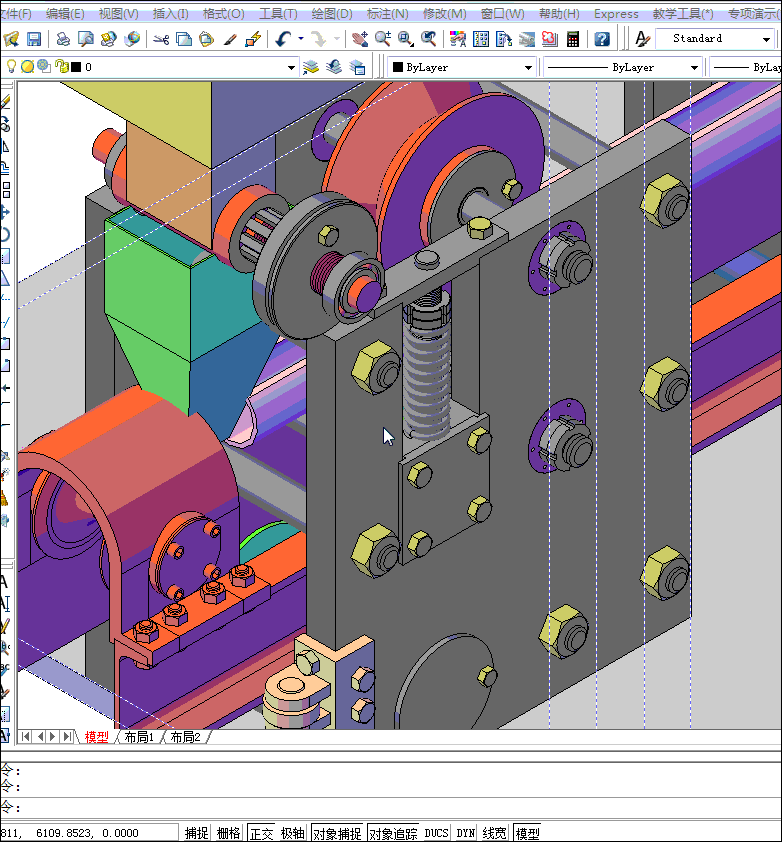The image size is (782, 842).
Task: Click the Copy to clipboard icon
Action: coord(184,39)
